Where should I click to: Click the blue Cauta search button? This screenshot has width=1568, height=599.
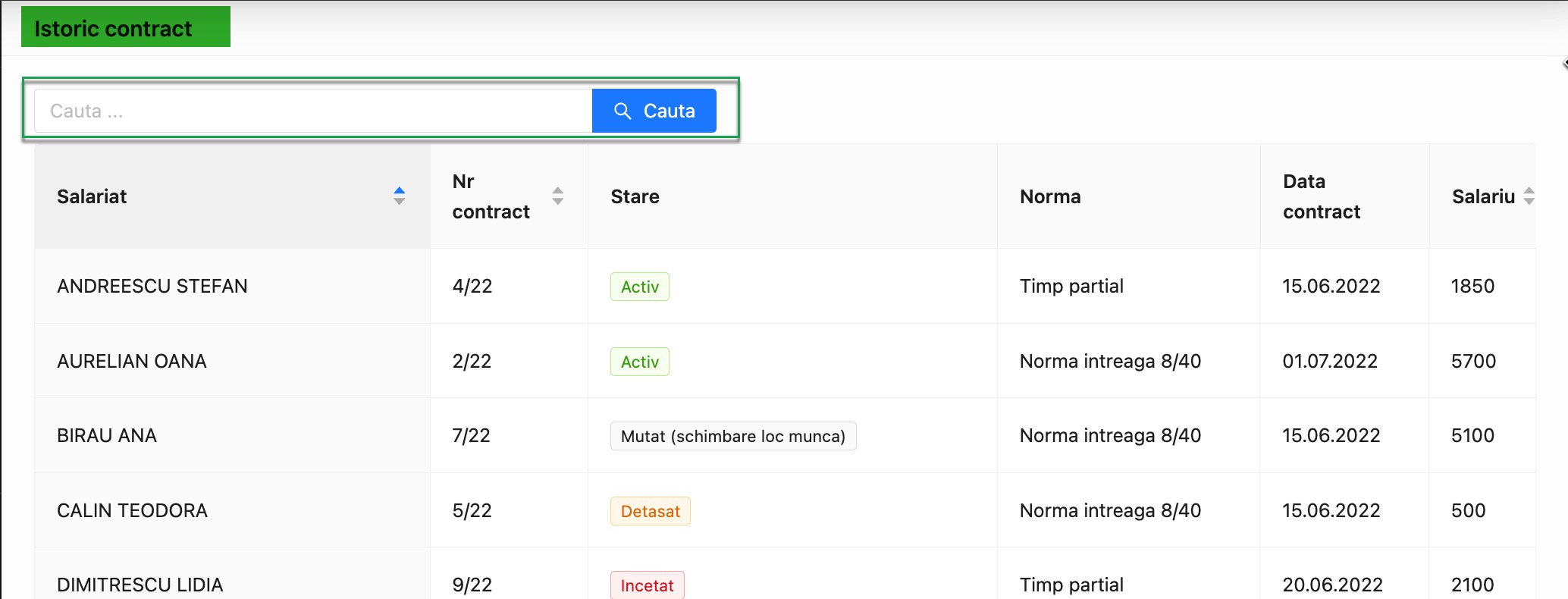tap(654, 111)
